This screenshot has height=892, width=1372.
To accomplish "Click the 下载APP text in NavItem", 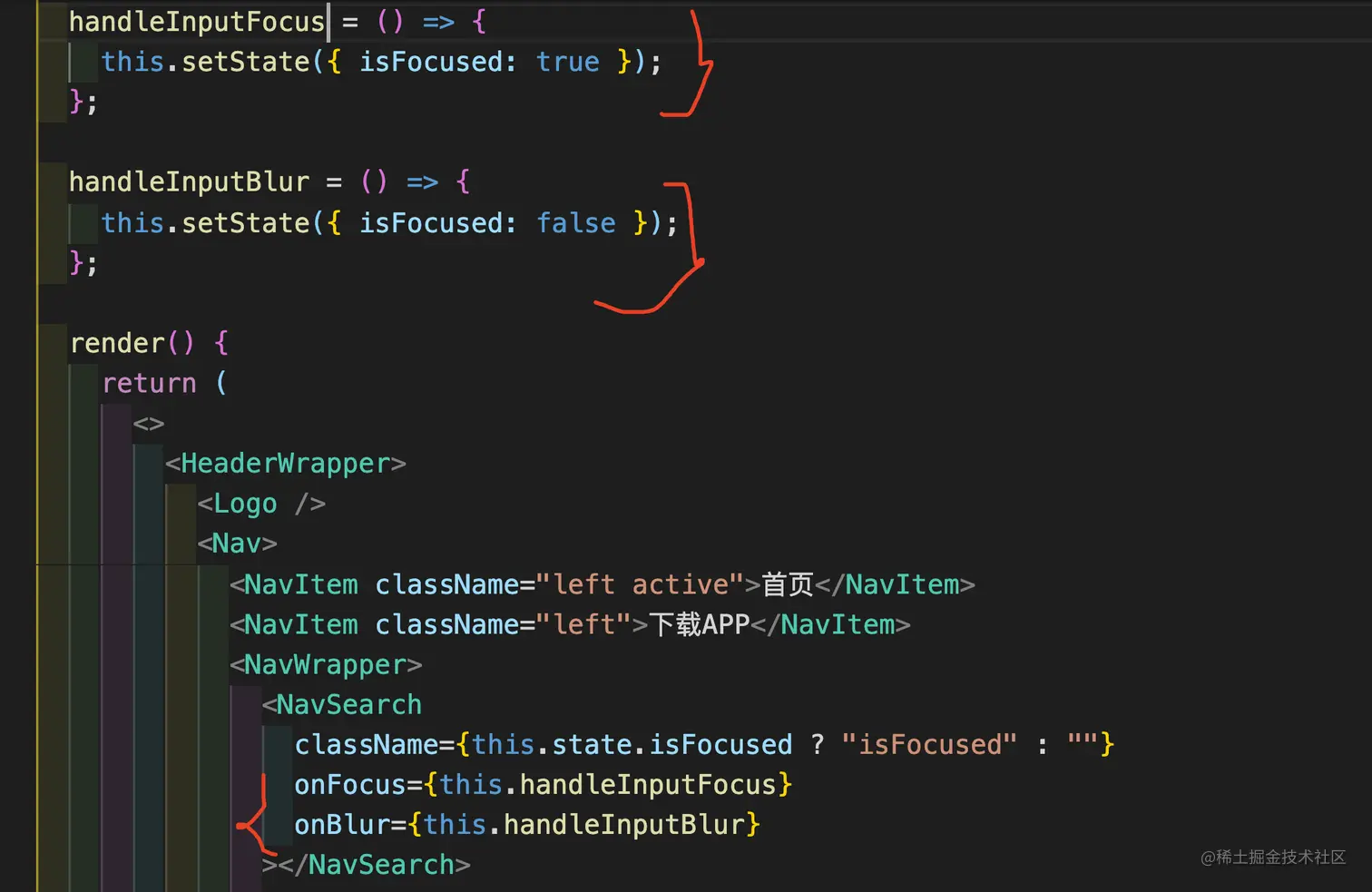I will (699, 624).
